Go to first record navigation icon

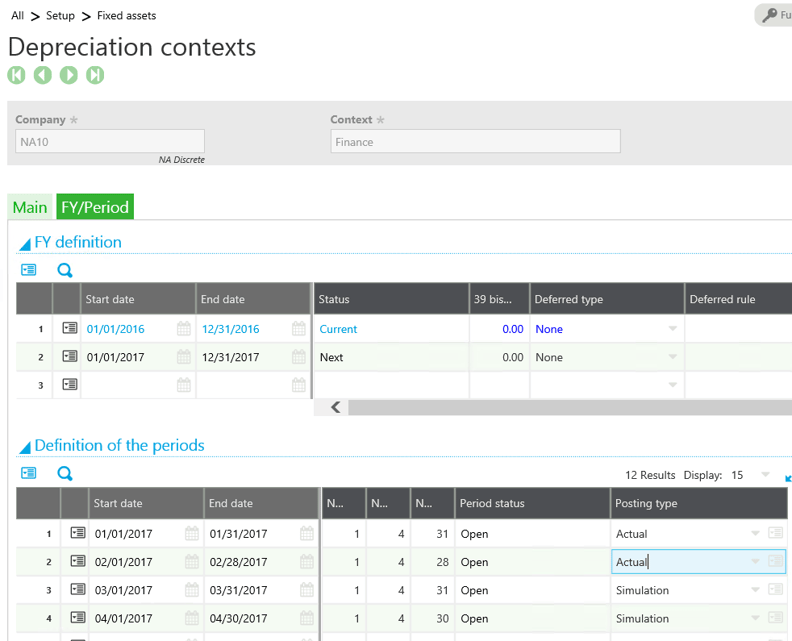pyautogui.click(x=16, y=75)
